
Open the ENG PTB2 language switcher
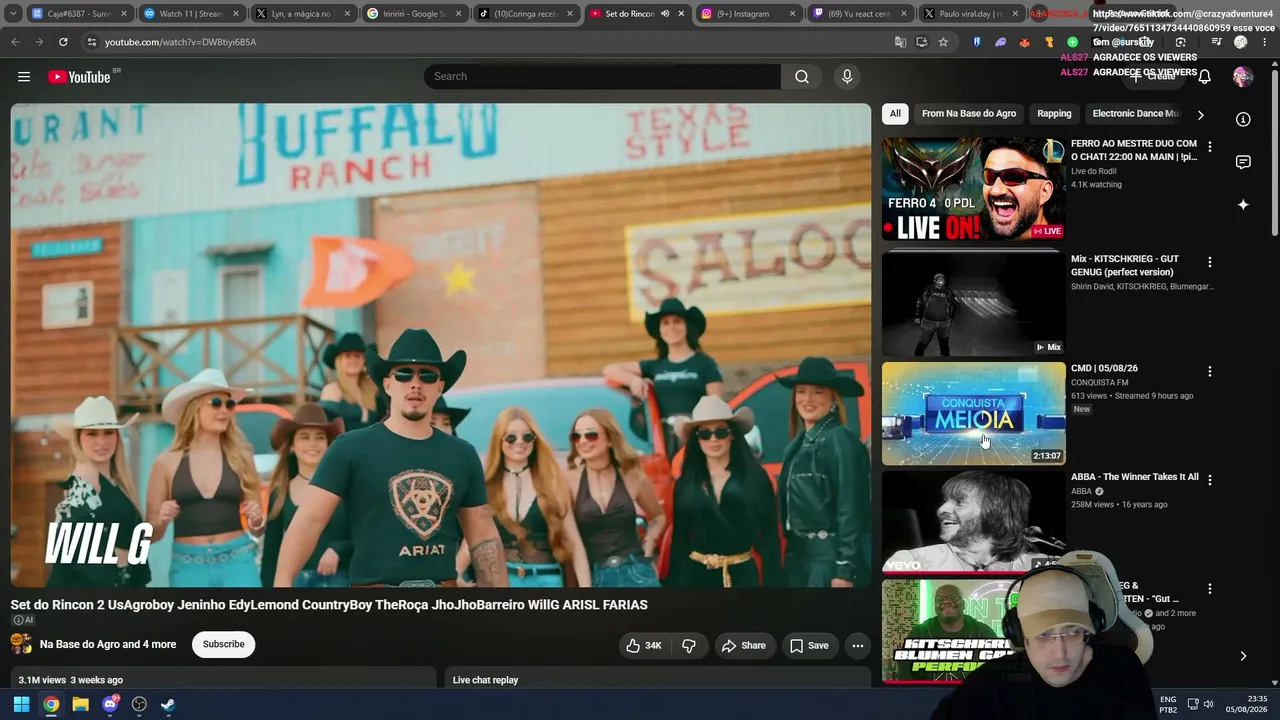[x=1168, y=704]
